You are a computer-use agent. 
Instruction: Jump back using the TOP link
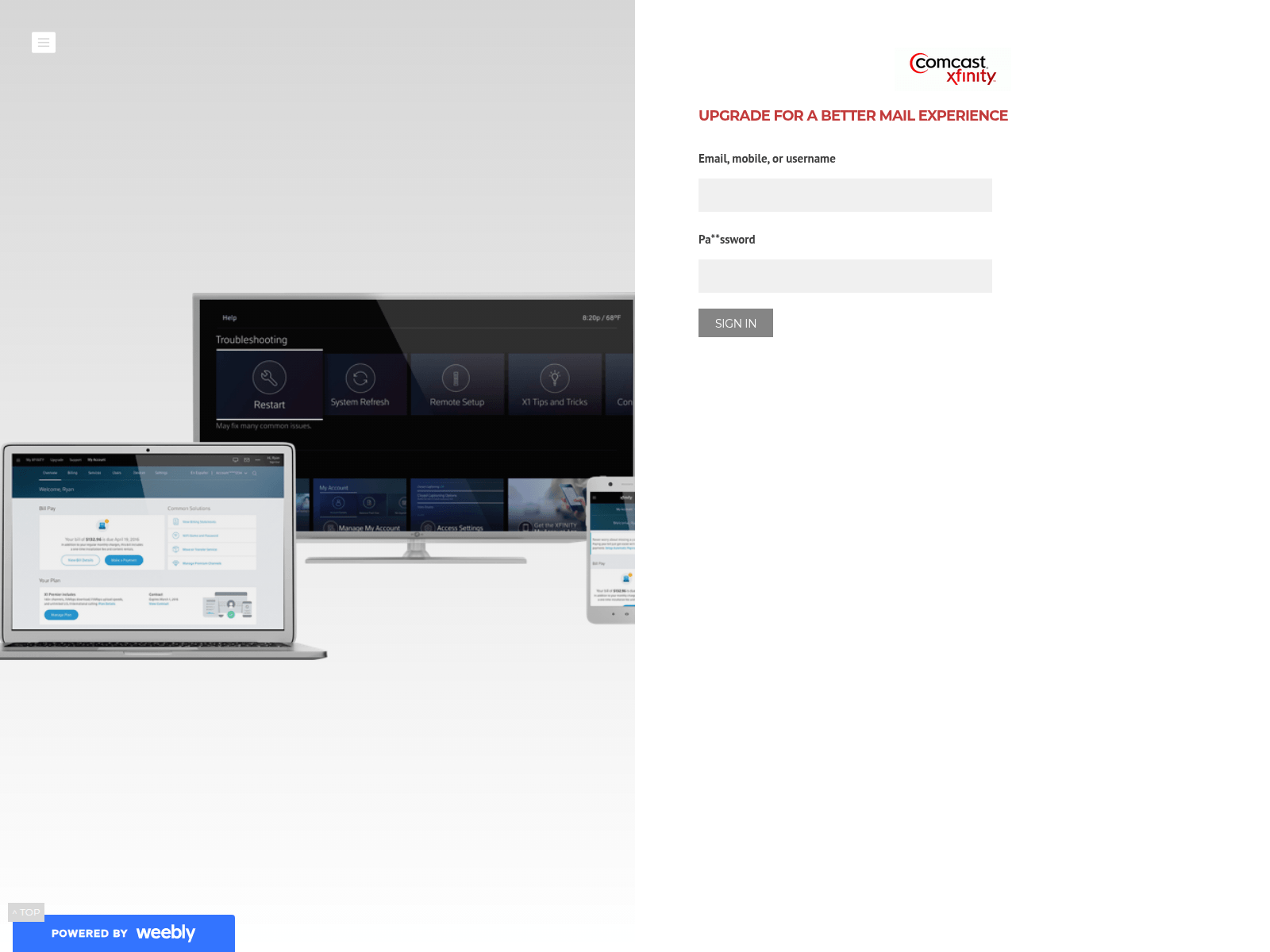pyautogui.click(x=26, y=912)
